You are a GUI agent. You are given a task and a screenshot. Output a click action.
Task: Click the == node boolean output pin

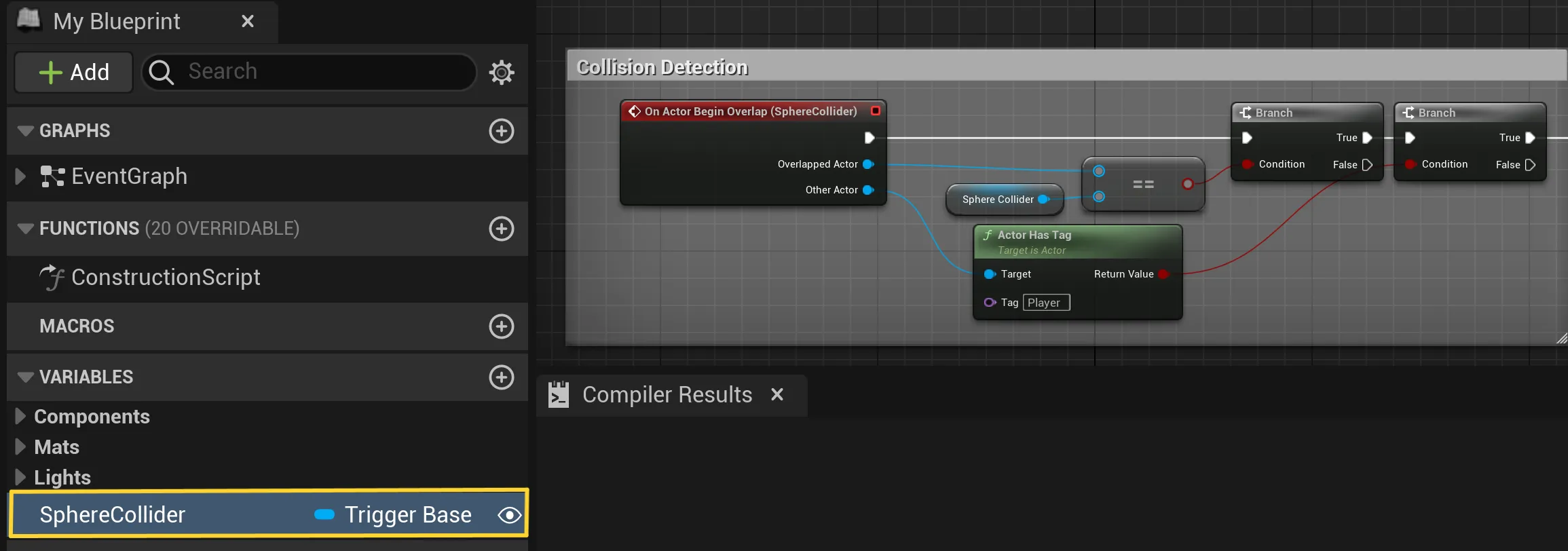[x=1187, y=184]
